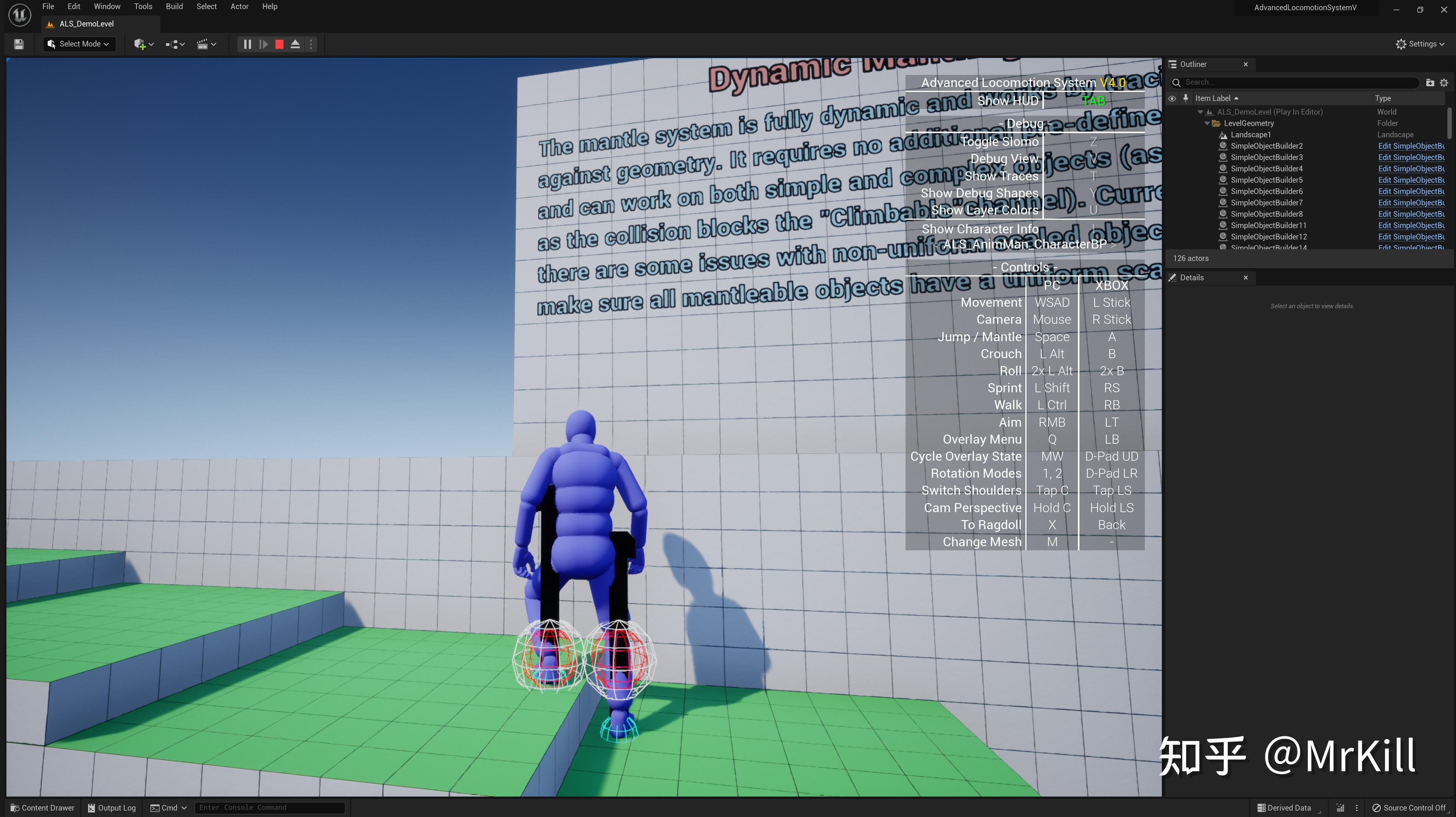Toggle visibility of SimpleObjectBuilder2 actor
The height and width of the screenshot is (817, 1456).
1173,146
